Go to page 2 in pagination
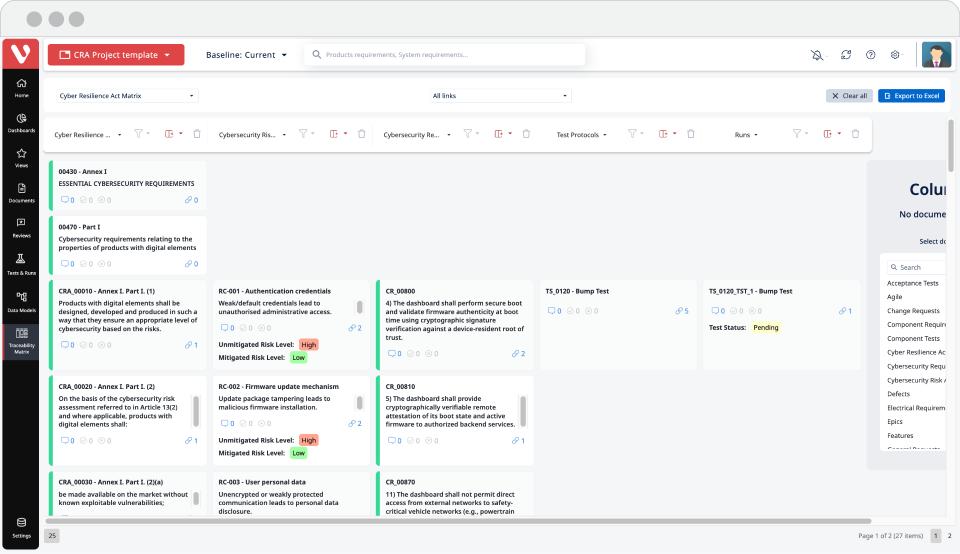This screenshot has height=554, width=960. (950, 536)
